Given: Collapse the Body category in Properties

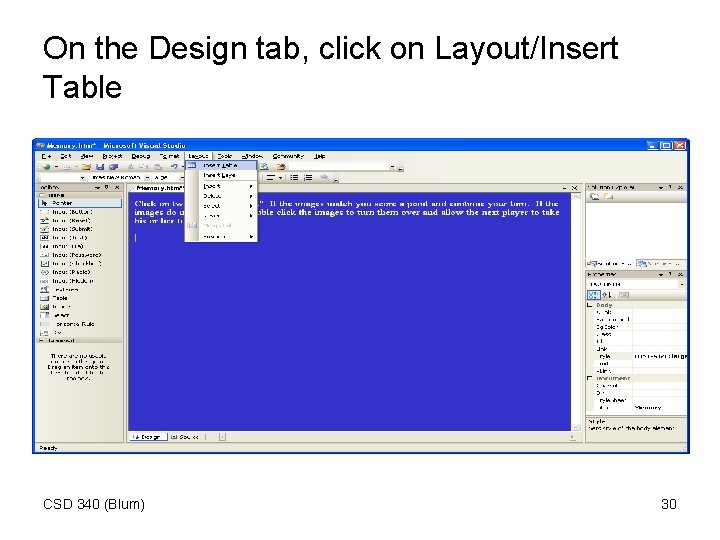Looking at the screenshot, I should click(590, 305).
